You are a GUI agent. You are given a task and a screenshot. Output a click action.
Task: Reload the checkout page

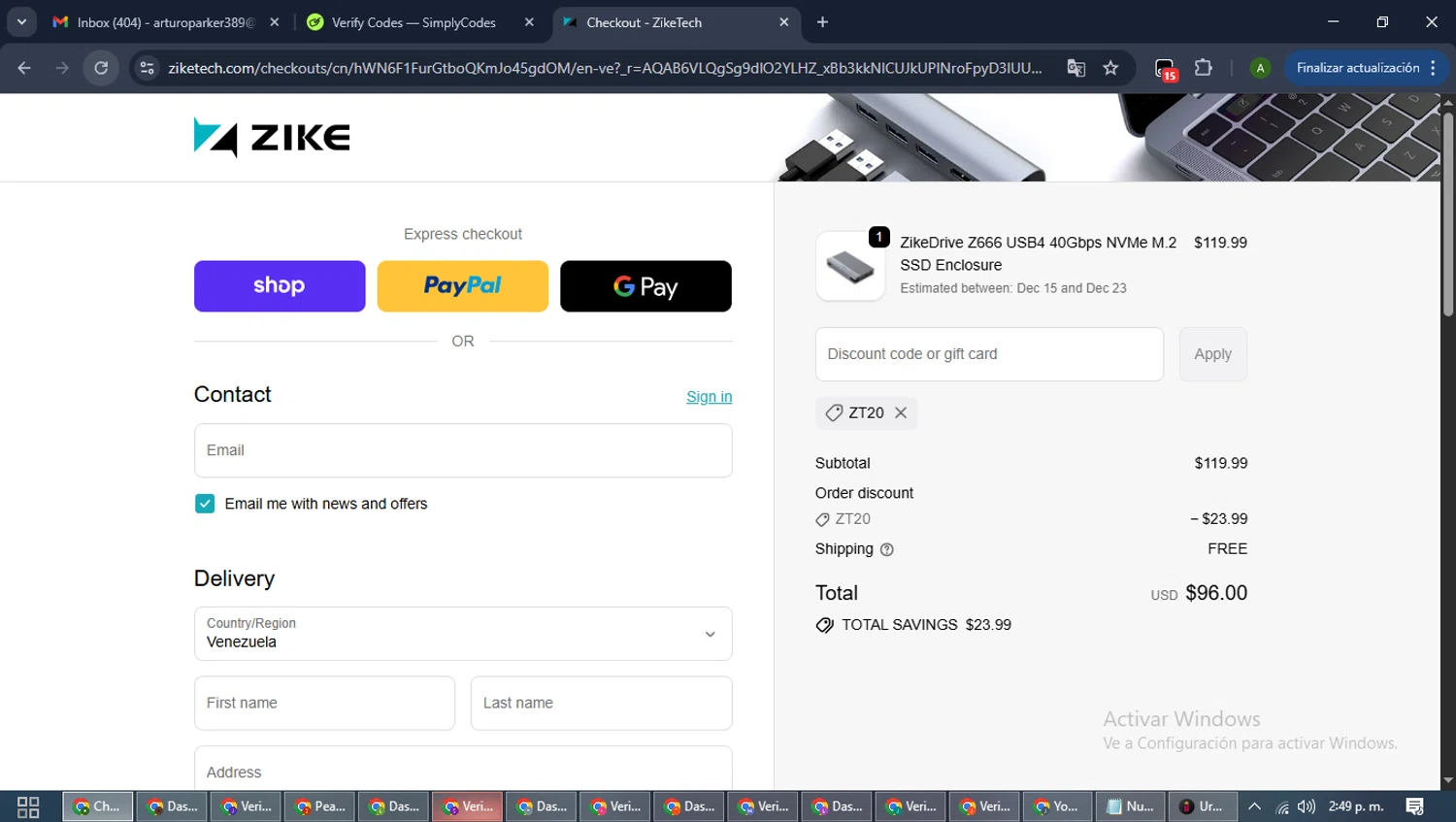(101, 68)
